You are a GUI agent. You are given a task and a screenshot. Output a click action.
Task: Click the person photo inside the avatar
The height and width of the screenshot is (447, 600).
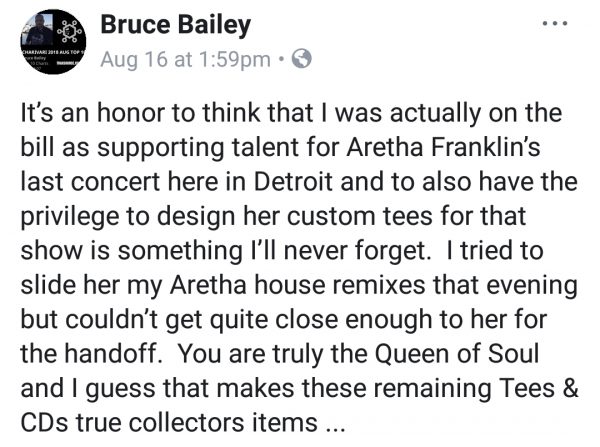click(x=39, y=29)
